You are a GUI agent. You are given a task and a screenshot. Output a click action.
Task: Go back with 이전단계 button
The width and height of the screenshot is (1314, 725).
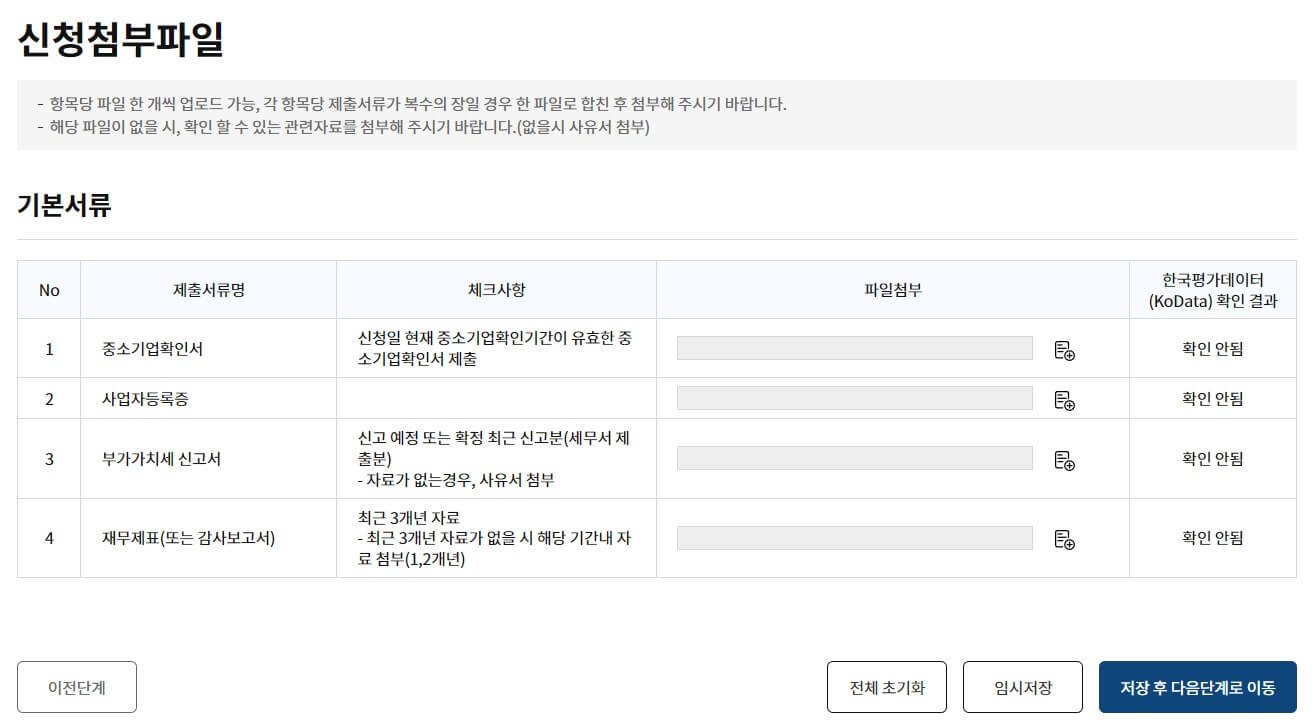point(77,687)
